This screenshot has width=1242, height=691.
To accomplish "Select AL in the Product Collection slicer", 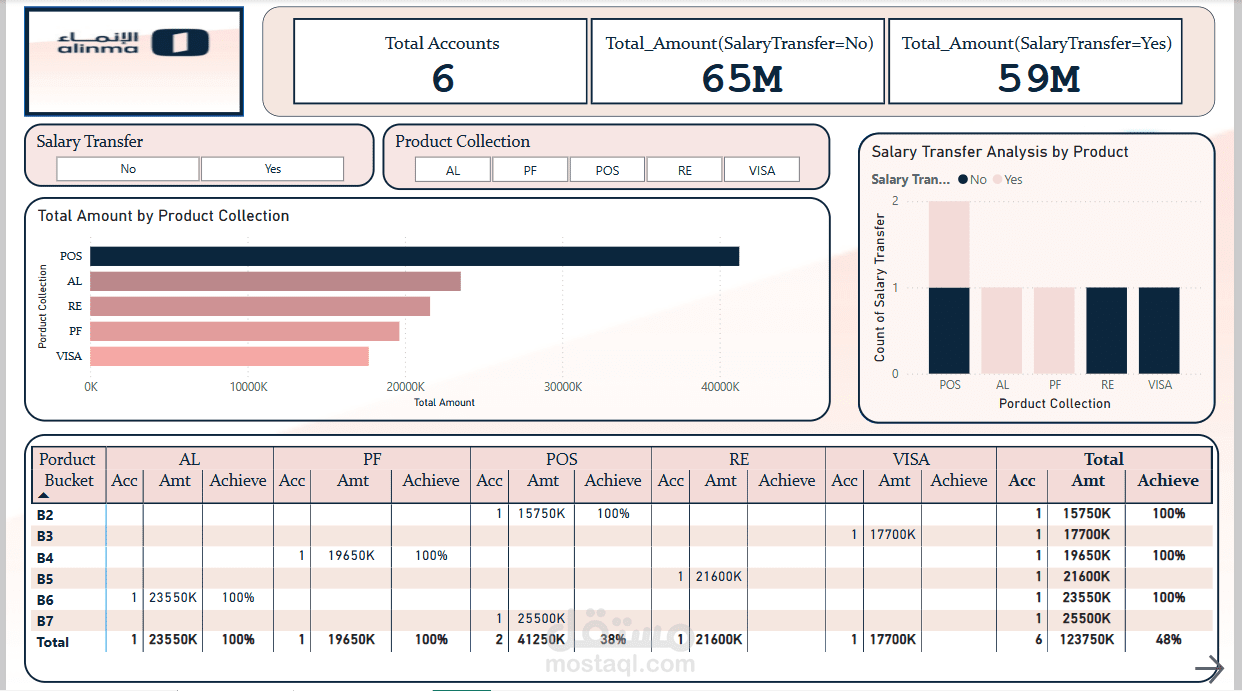I will tap(452, 169).
